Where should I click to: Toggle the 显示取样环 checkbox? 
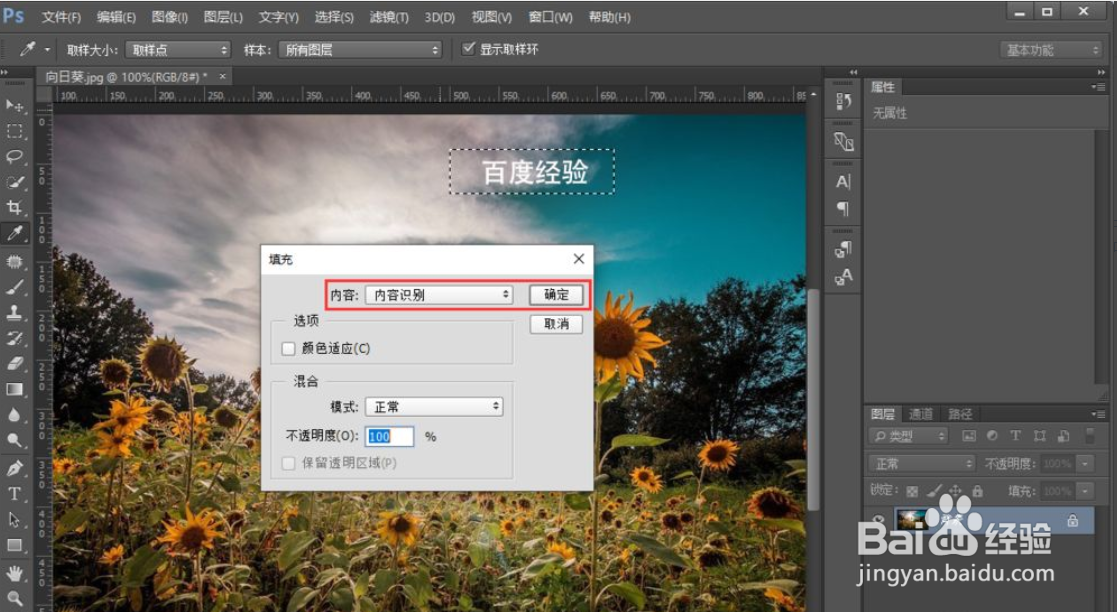click(470, 47)
